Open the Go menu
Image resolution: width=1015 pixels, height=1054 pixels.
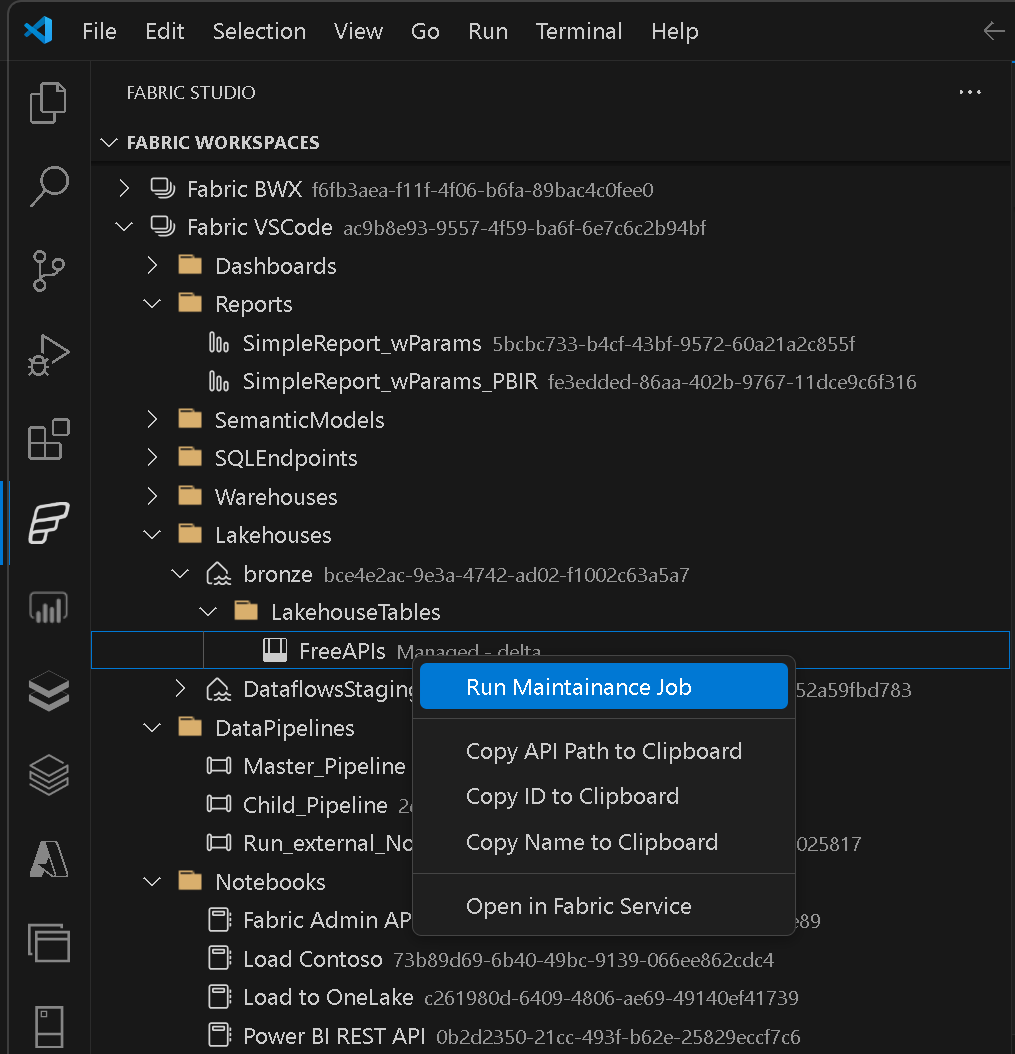click(x=425, y=31)
